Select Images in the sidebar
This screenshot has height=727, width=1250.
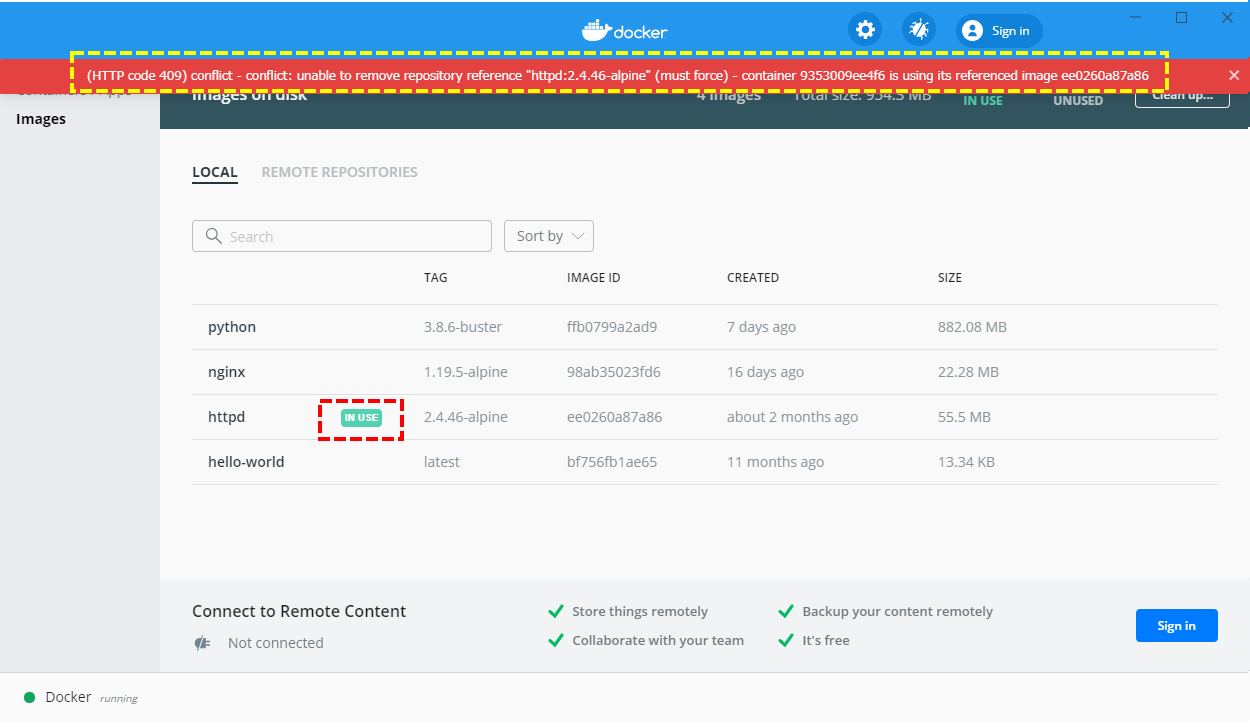(41, 119)
